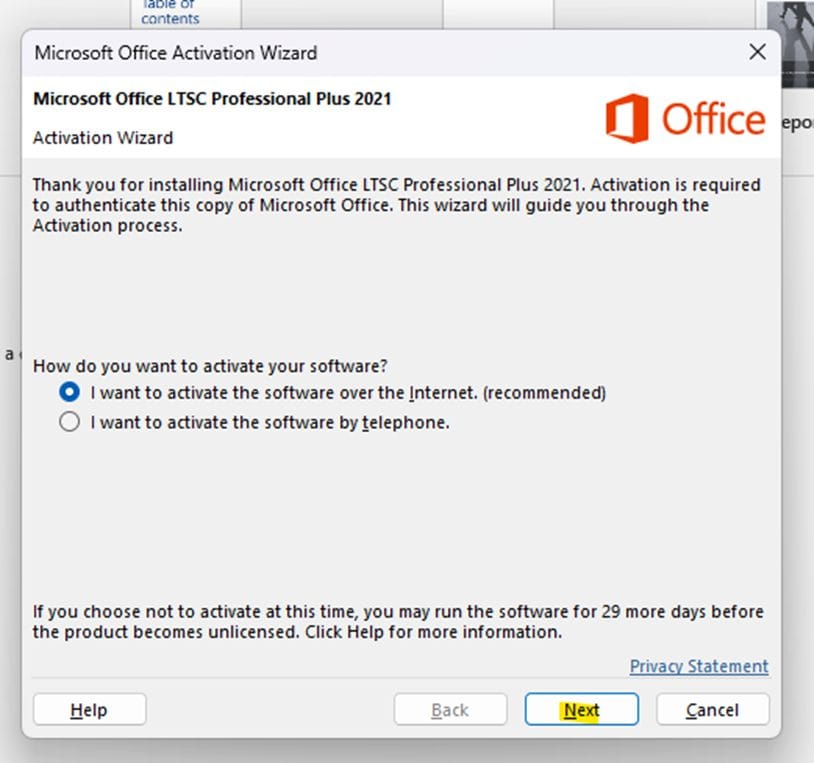Click the "Office" wordmark beside the logo
The image size is (814, 763).
712,120
